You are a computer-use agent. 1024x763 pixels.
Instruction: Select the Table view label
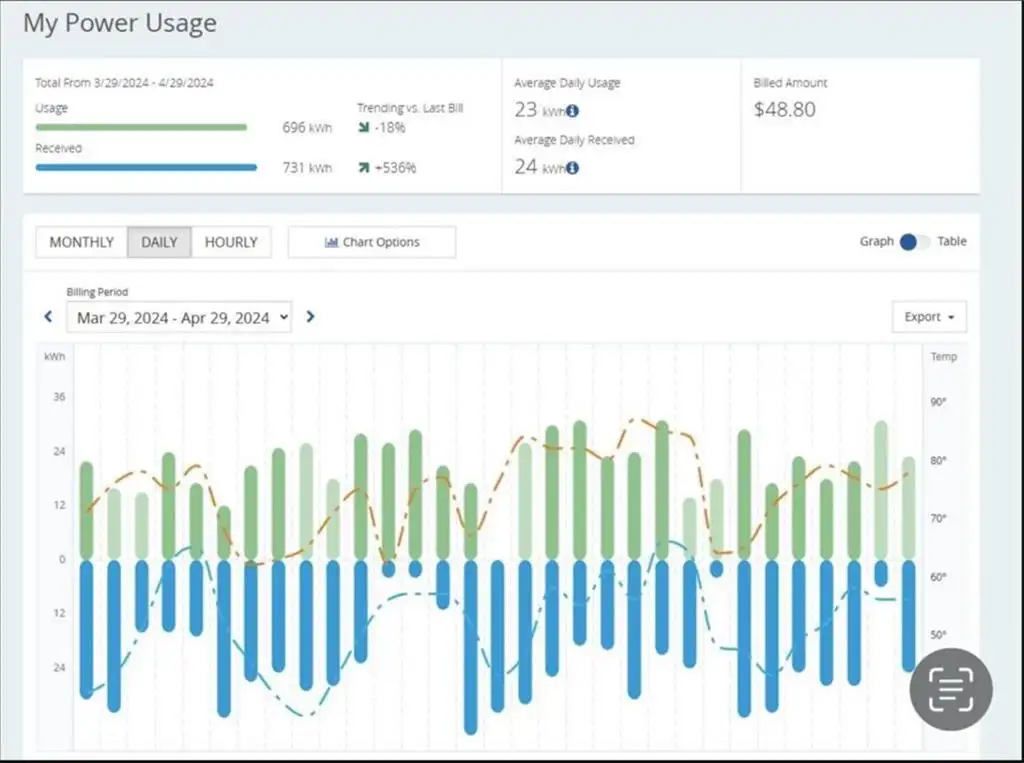tap(952, 241)
